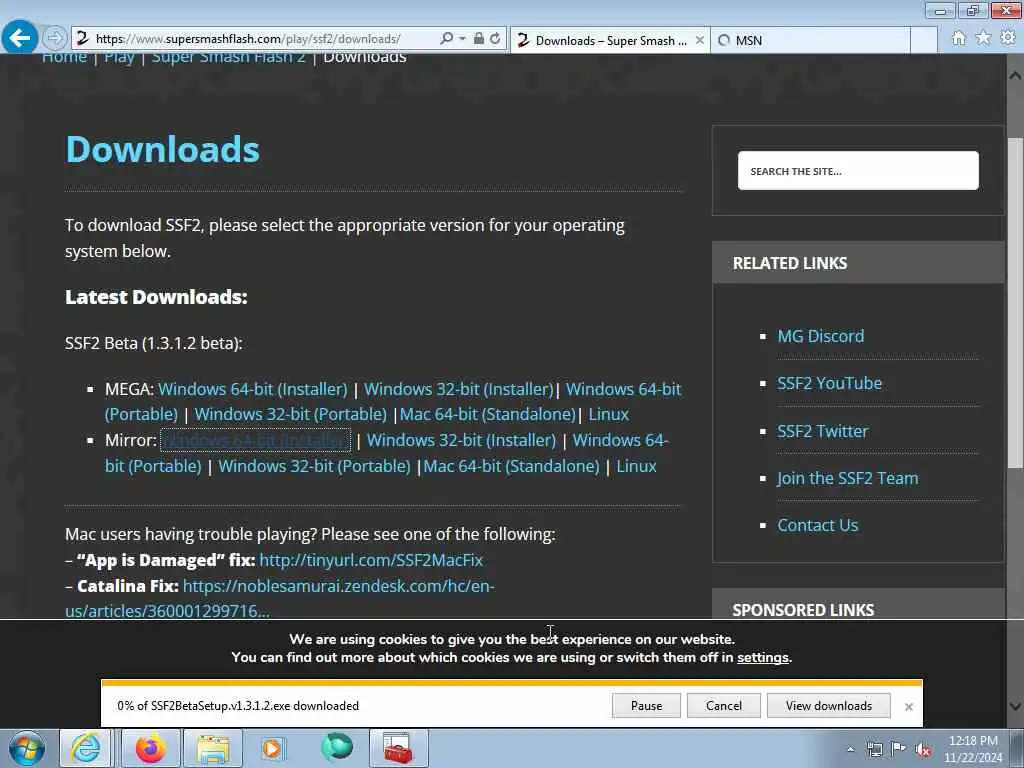This screenshot has height=768, width=1024.
Task: Open MEGA Windows 32-bit (Portable) link
Action: (291, 415)
